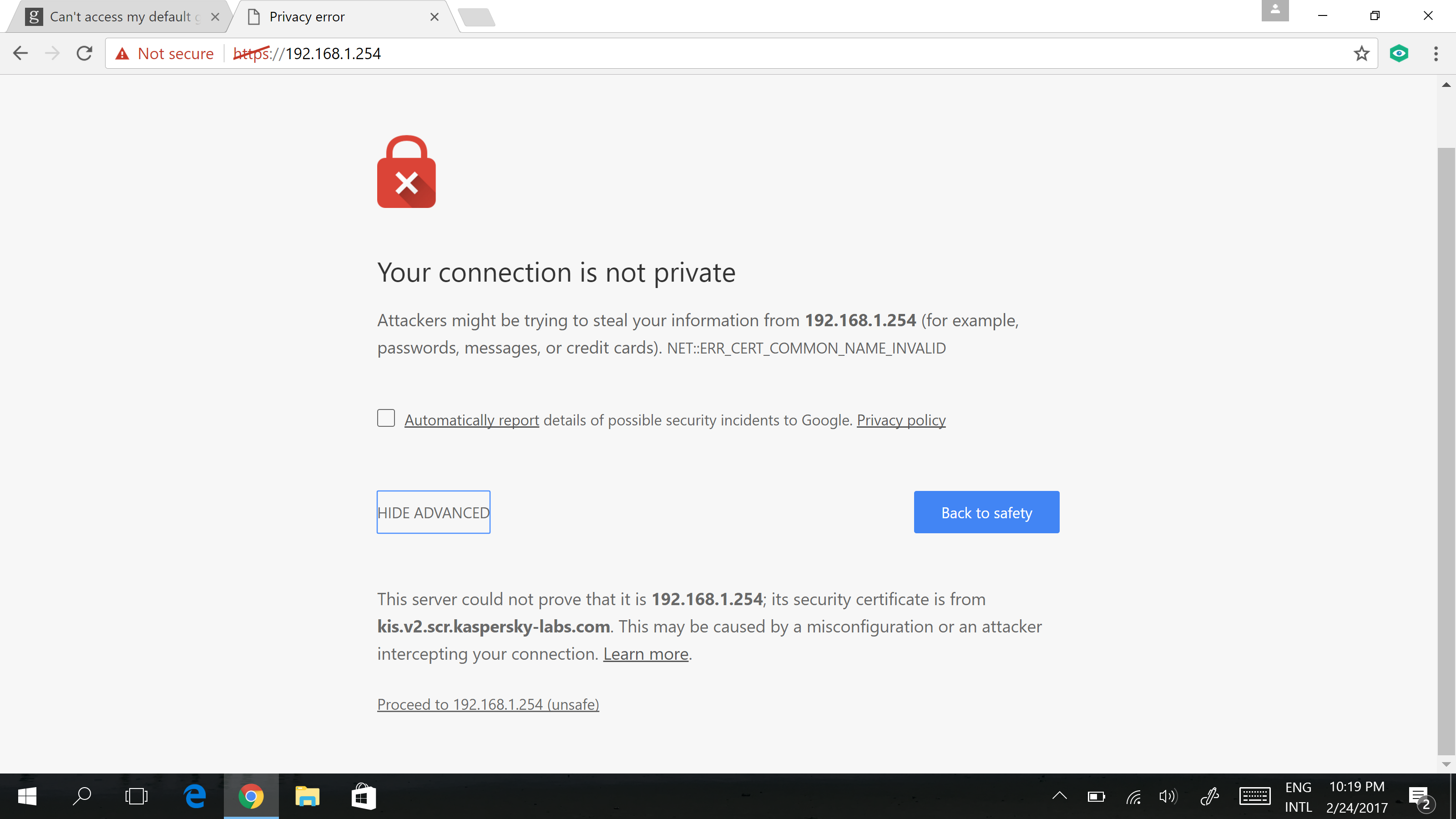
Task: Select the Privacy error tab
Action: pos(343,16)
